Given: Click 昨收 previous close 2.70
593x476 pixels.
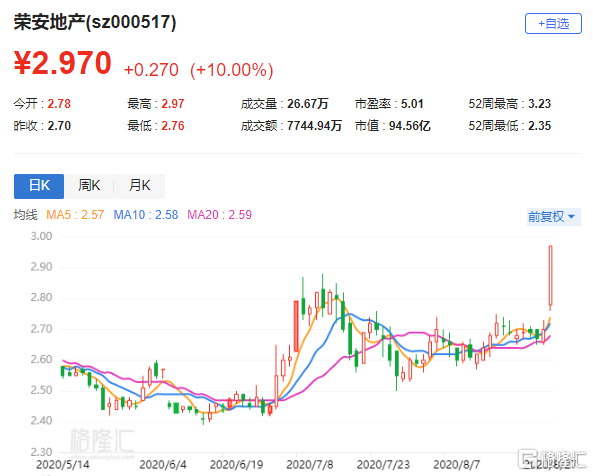Looking at the screenshot, I should coord(59,126).
